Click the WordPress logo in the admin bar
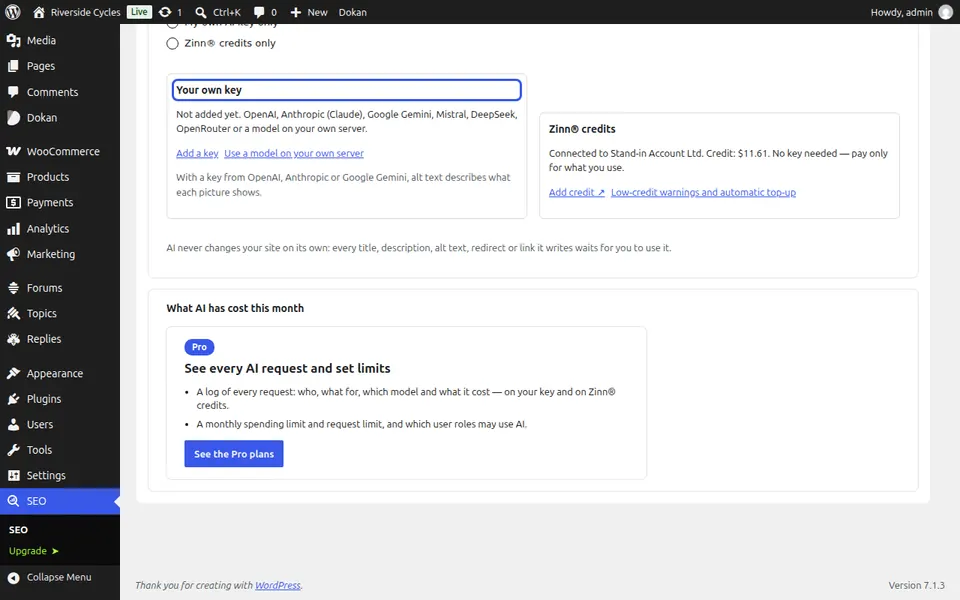 coord(13,12)
